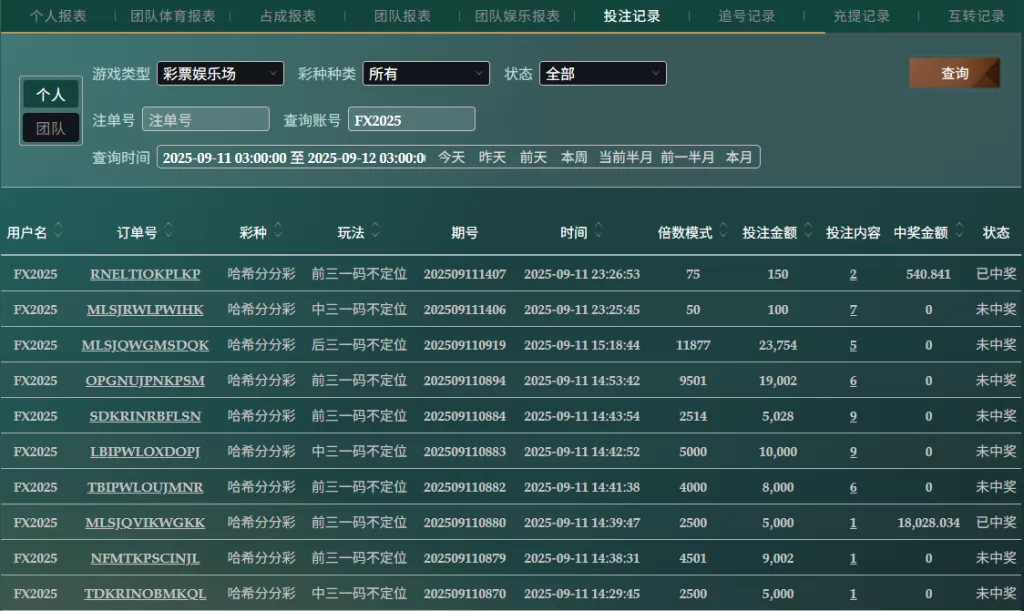Sort records by 时间 sort icon
Viewport: 1024px width, 611px height.
pos(598,232)
